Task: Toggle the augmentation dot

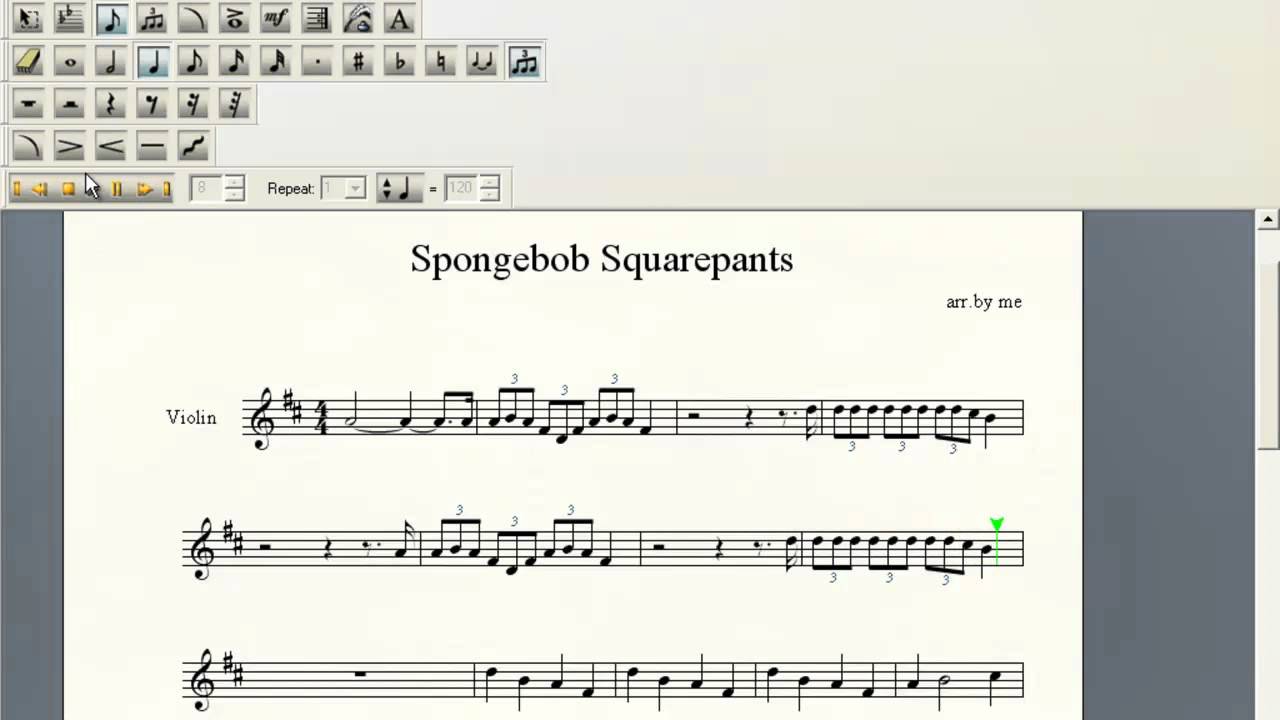Action: coord(316,62)
